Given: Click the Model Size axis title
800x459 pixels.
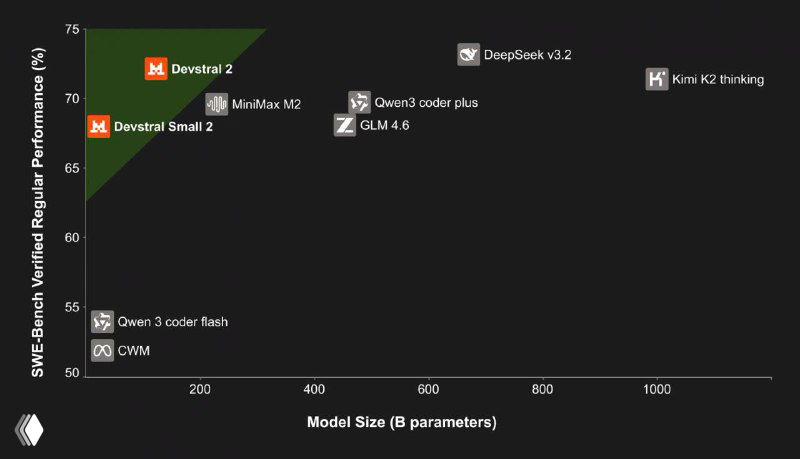Looking at the screenshot, I should point(401,422).
